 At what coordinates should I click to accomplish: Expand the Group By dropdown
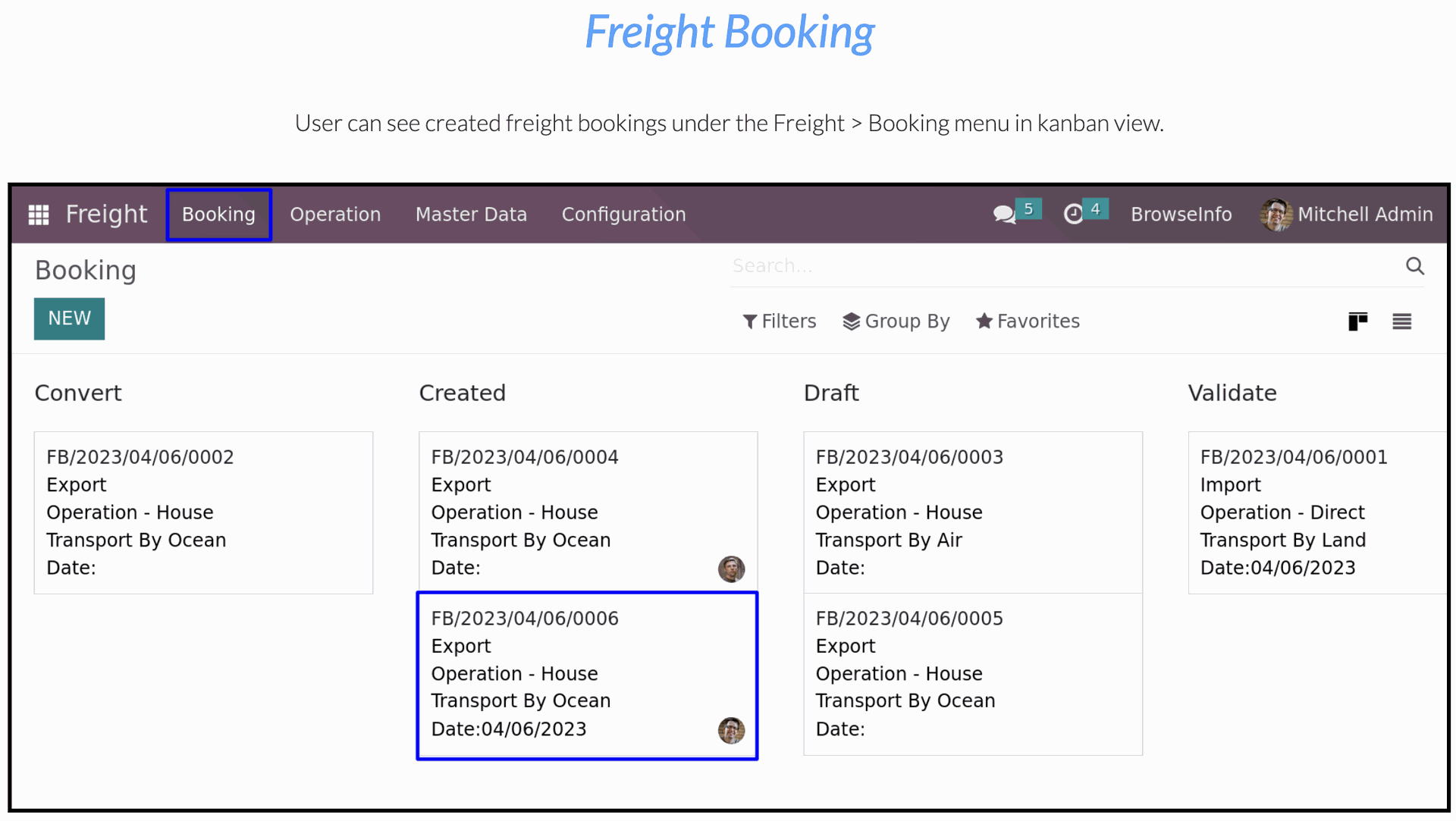[x=896, y=321]
